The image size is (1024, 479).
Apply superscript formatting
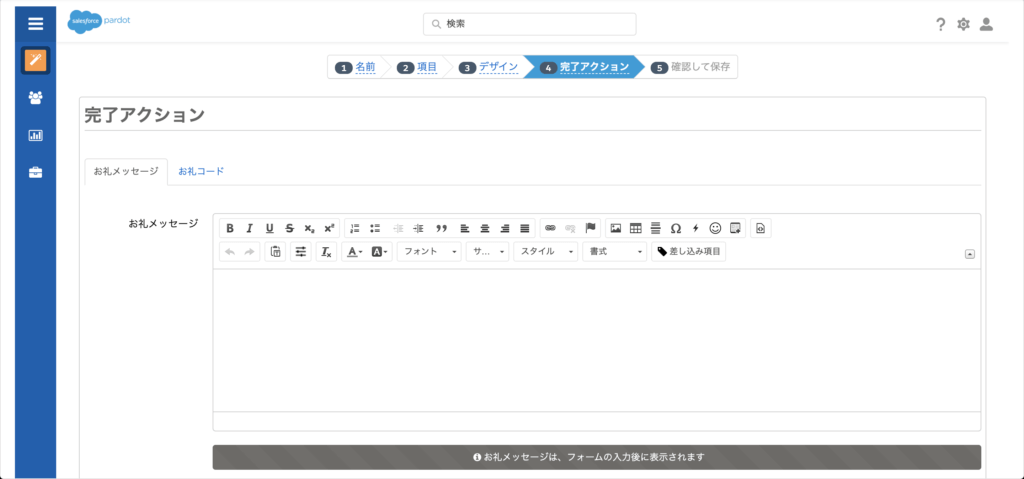[328, 228]
